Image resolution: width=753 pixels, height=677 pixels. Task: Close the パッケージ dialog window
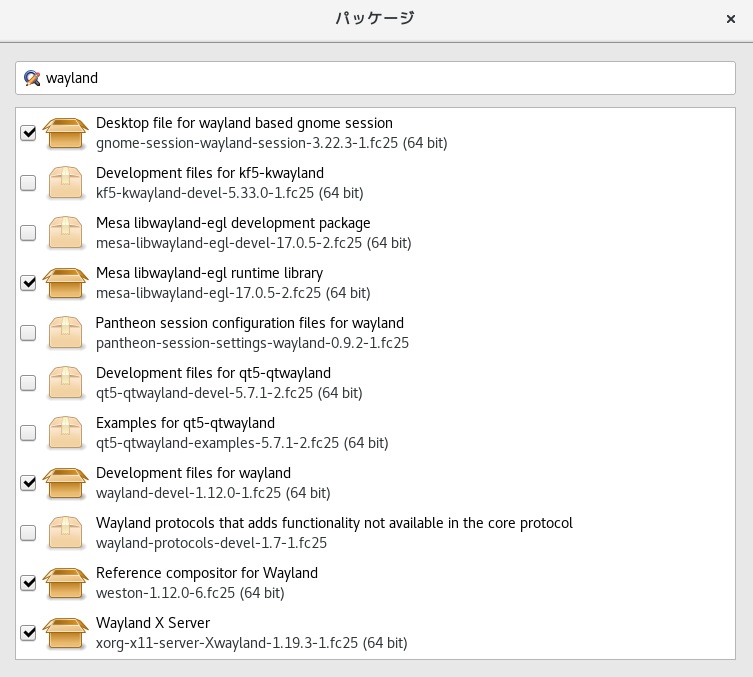[731, 18]
